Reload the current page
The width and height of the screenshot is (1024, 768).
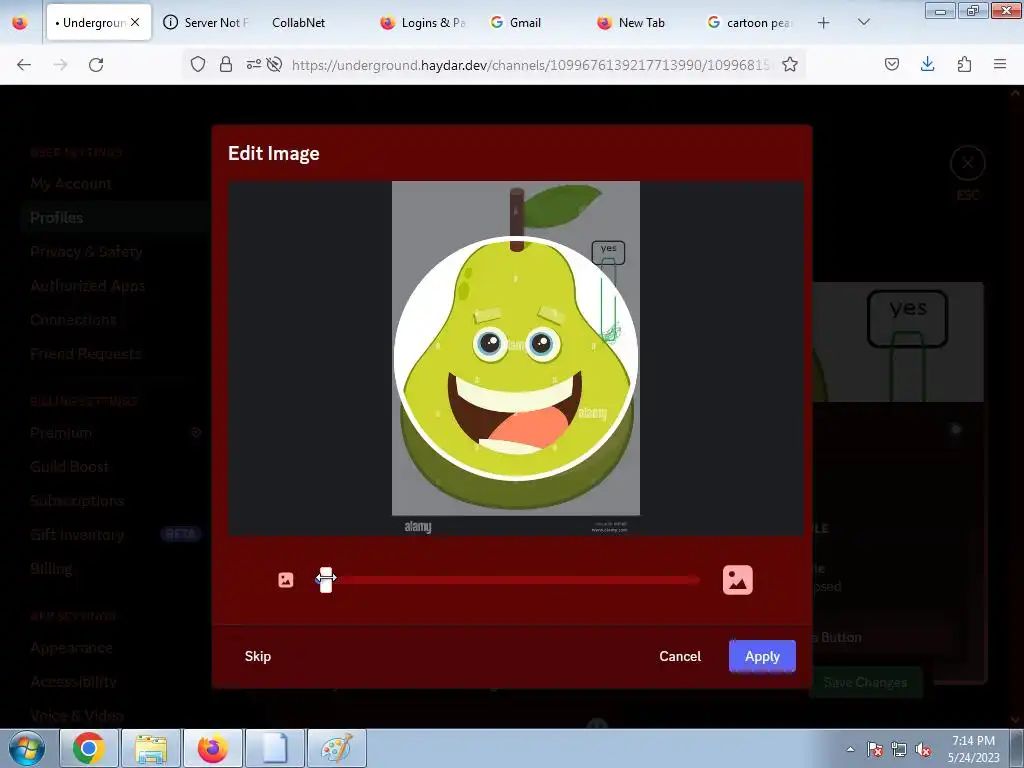(96, 64)
